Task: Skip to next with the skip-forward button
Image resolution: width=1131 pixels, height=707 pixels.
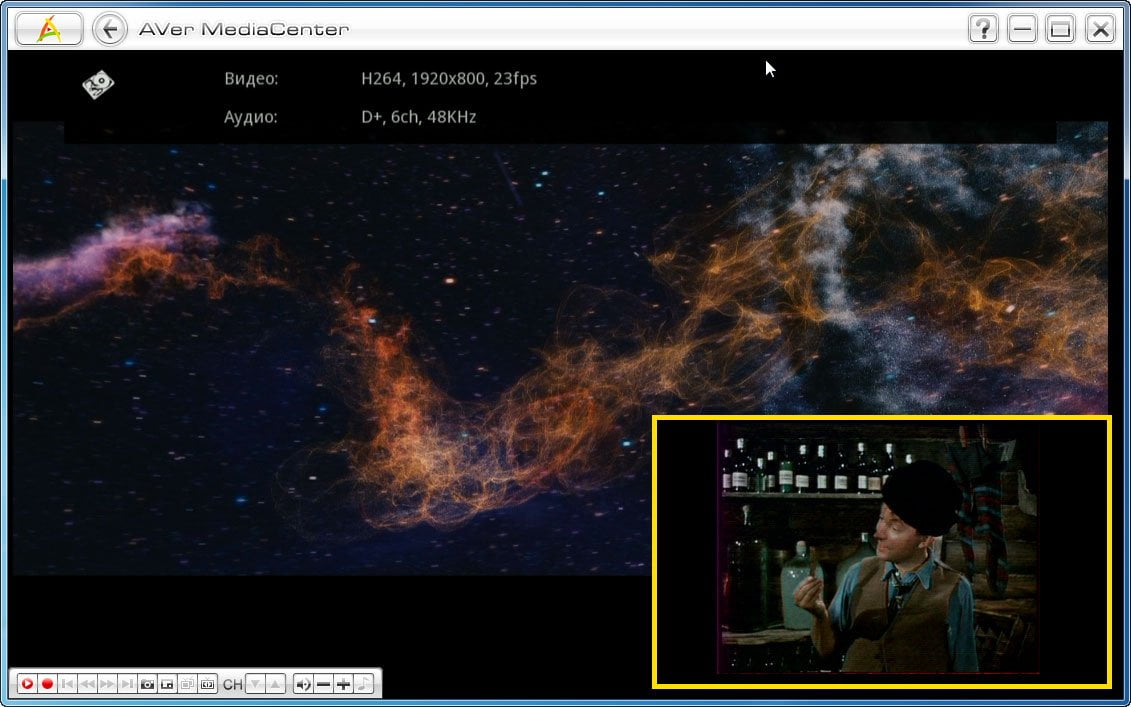Action: 128,683
